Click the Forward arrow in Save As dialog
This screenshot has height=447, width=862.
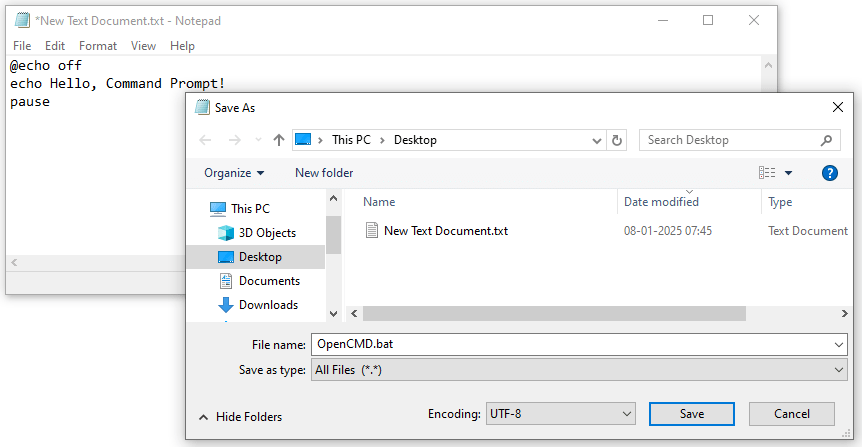pos(235,140)
